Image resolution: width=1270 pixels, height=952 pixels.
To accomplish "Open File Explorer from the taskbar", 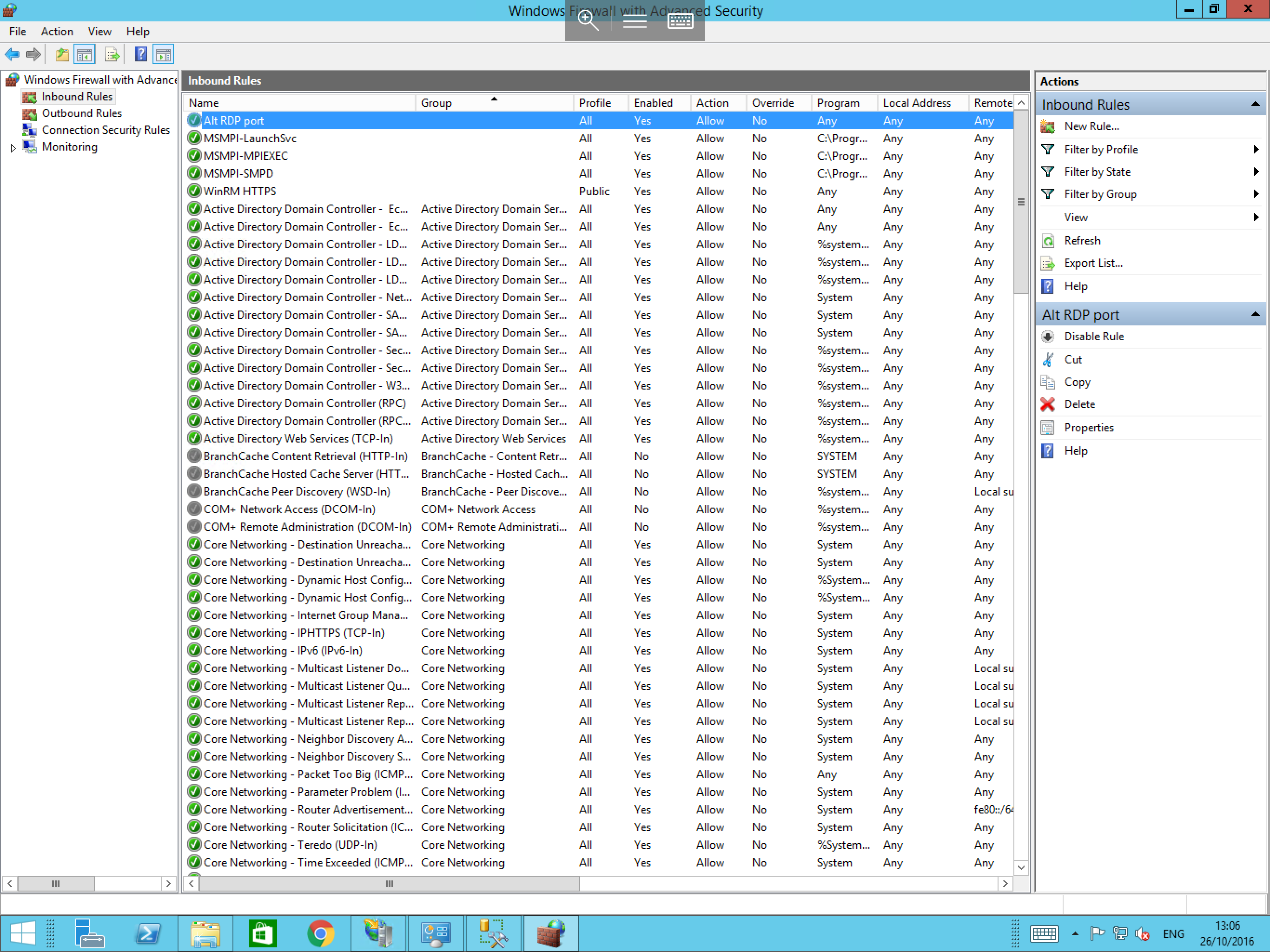I will point(205,933).
